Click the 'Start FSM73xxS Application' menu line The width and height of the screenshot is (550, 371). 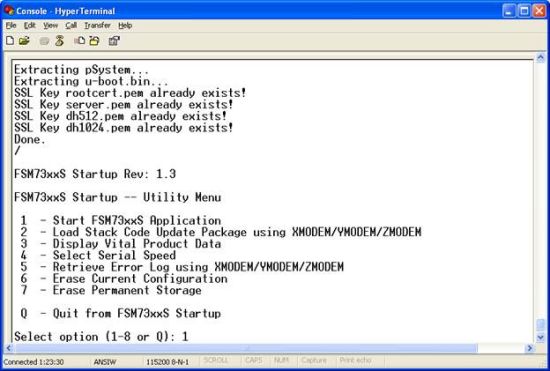[121, 221]
